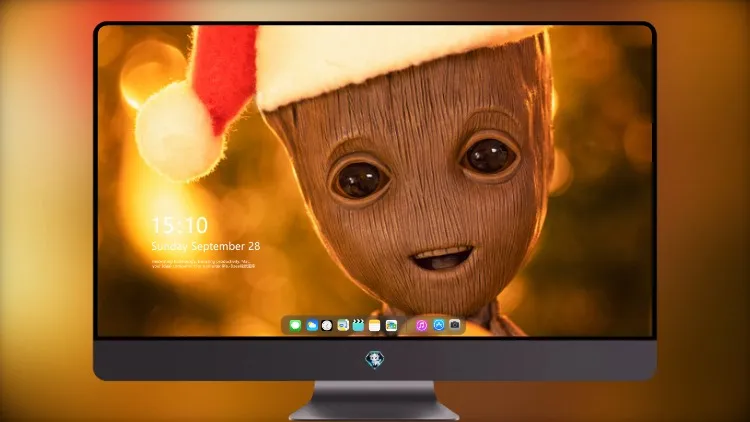The height and width of the screenshot is (422, 750).
Task: Open the photo gallery app in dock
Action: click(x=391, y=326)
